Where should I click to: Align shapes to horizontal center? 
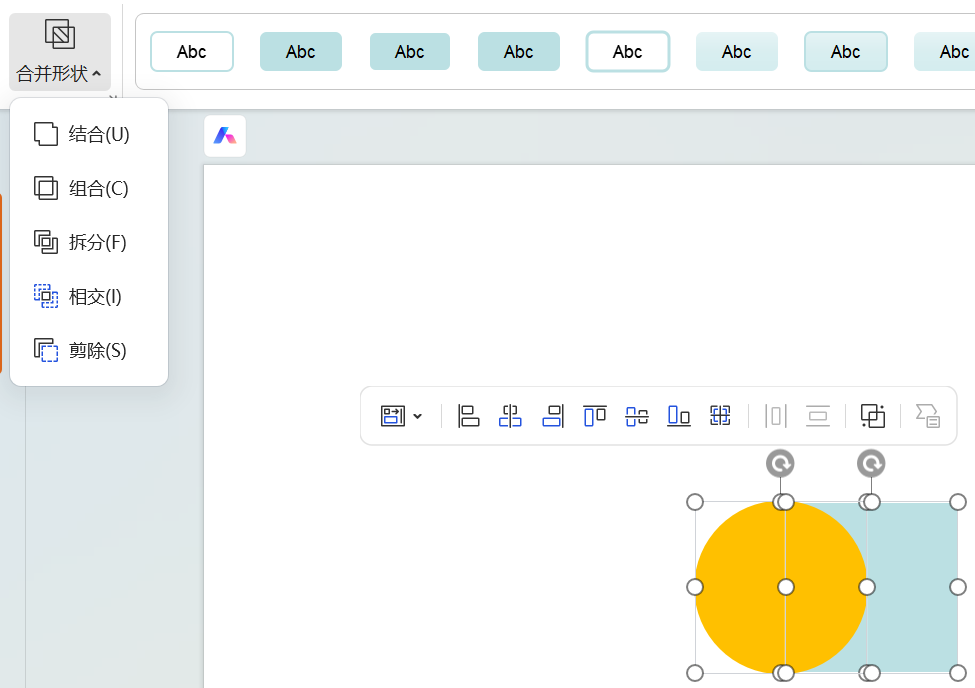pos(510,416)
